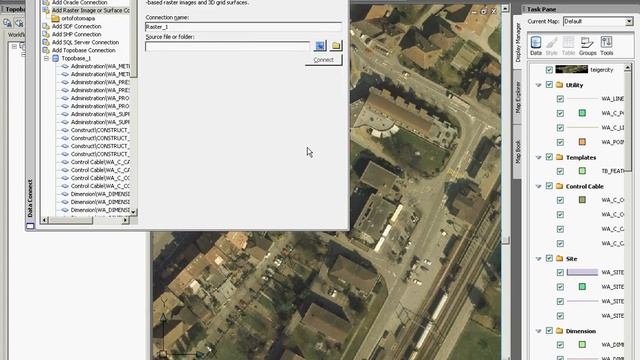
Task: Open the Style tool in Display Manager
Action: 551,45
